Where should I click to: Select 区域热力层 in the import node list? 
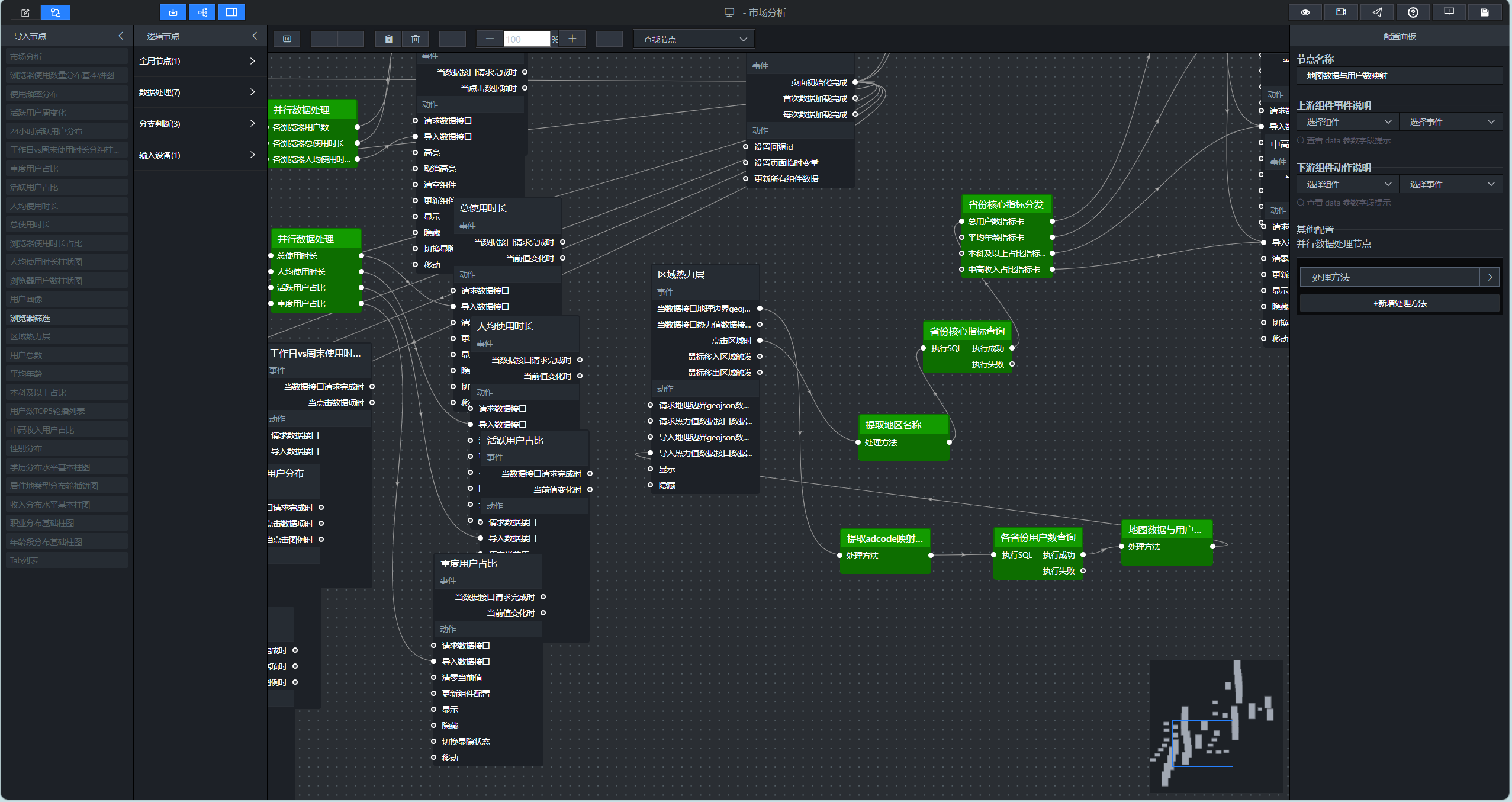click(x=67, y=336)
